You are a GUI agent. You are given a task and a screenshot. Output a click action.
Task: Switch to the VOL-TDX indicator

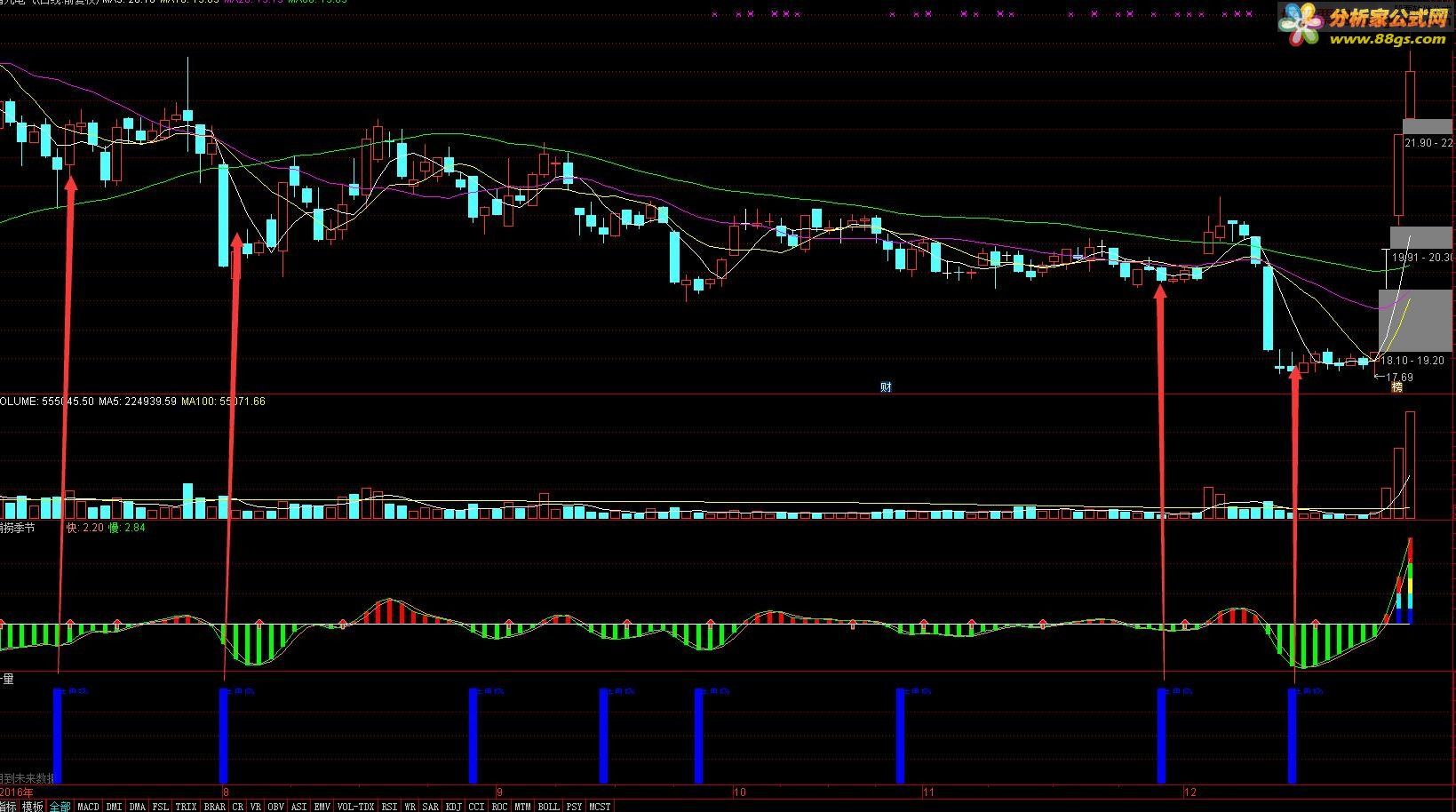[x=355, y=807]
